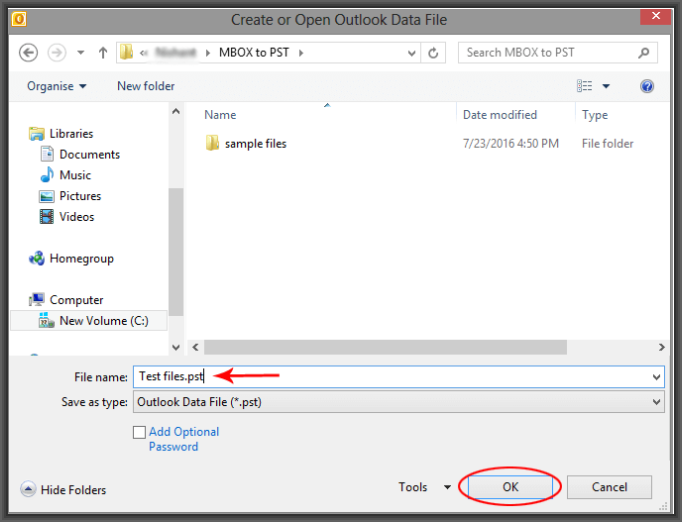Close the dialog with the red X
The height and width of the screenshot is (522, 682).
(656, 17)
